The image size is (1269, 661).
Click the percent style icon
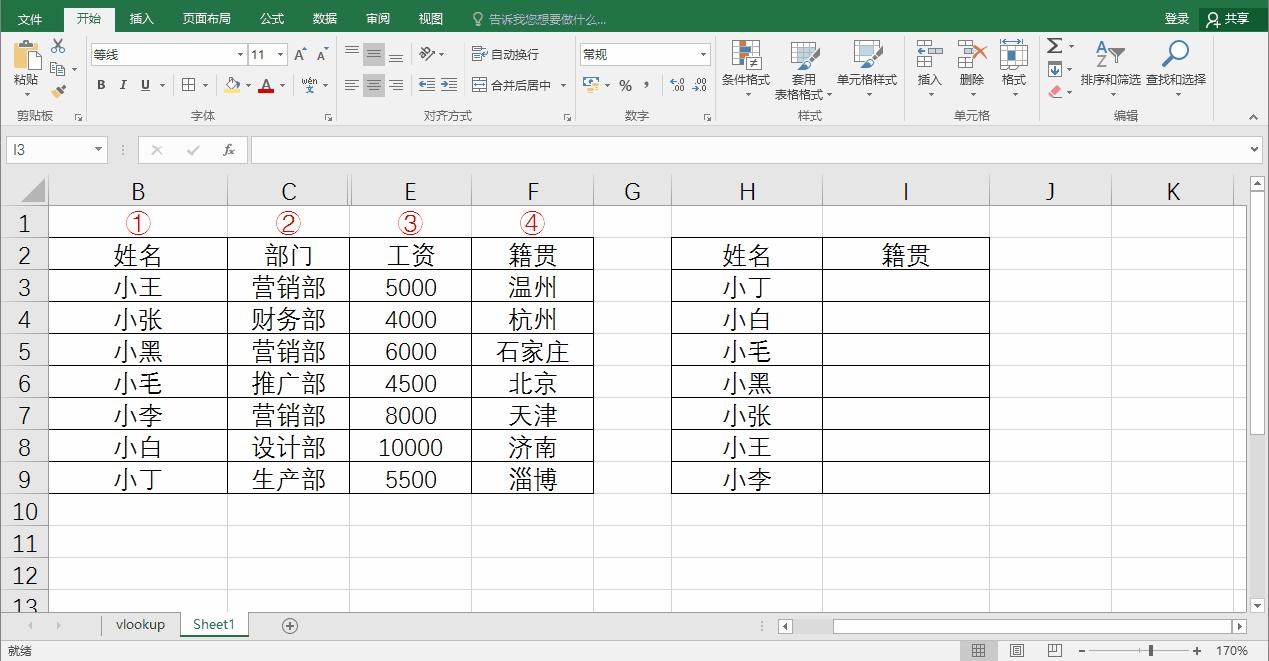(625, 87)
